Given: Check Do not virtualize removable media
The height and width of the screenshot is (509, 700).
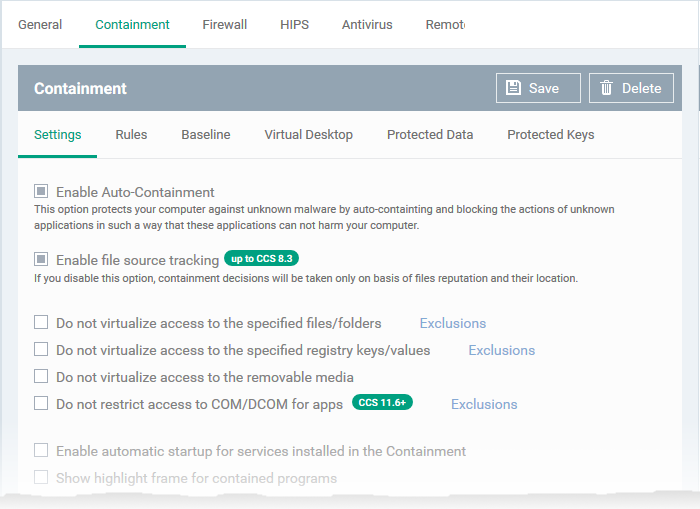Looking at the screenshot, I should (41, 376).
